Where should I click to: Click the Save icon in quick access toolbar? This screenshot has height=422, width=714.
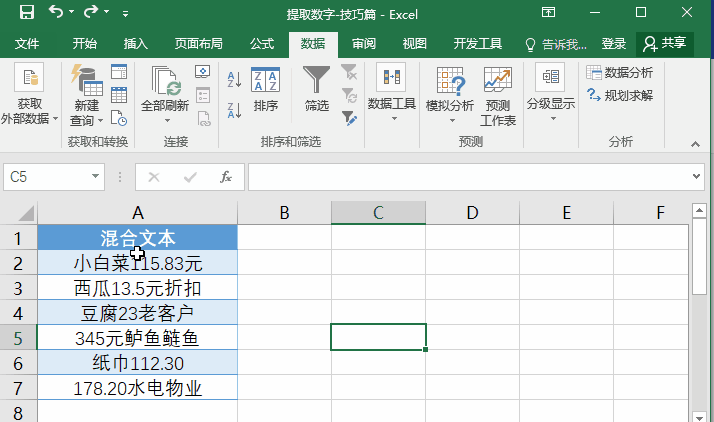click(x=27, y=12)
